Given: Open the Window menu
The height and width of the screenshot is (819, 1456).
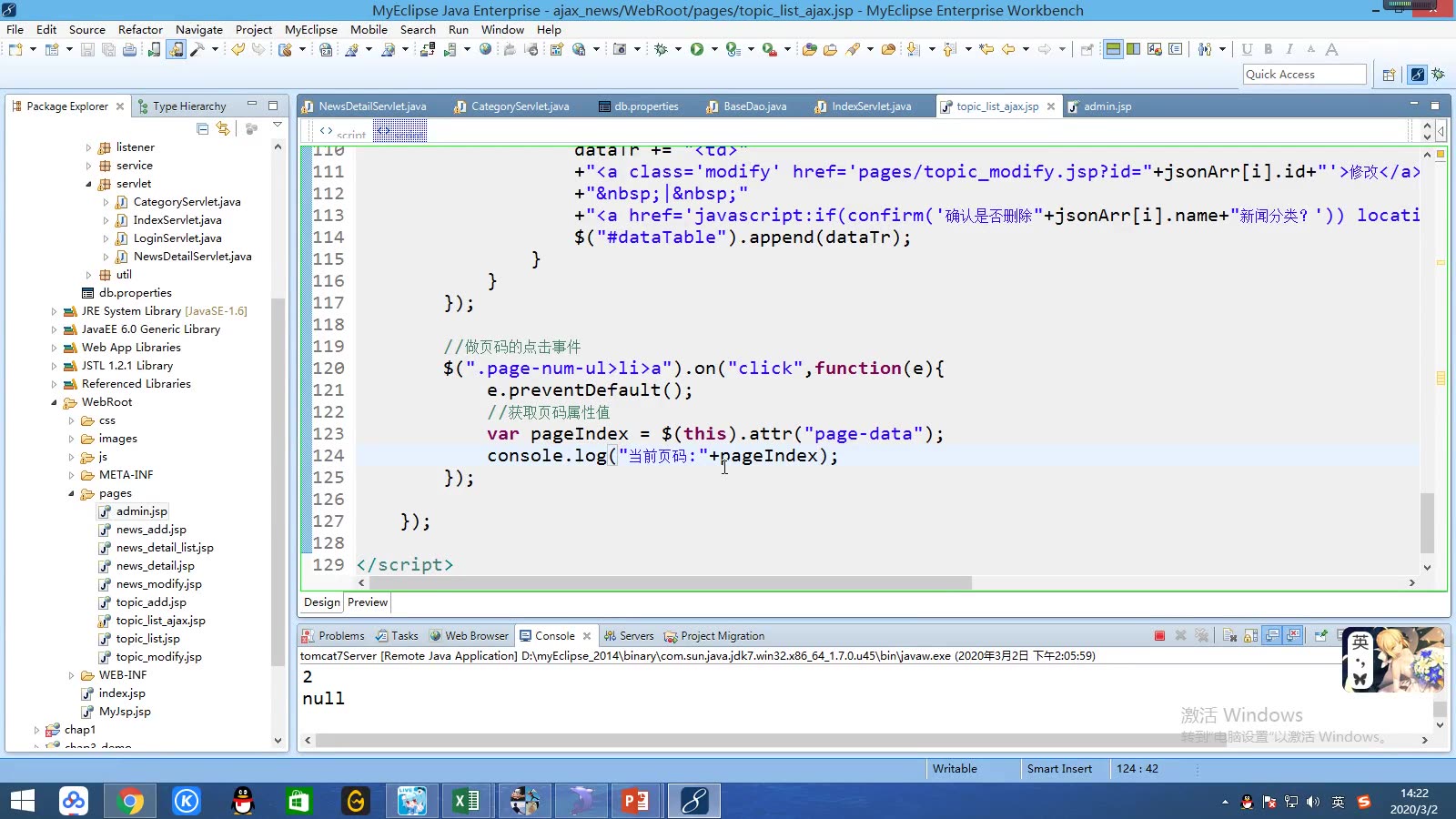Looking at the screenshot, I should [502, 29].
